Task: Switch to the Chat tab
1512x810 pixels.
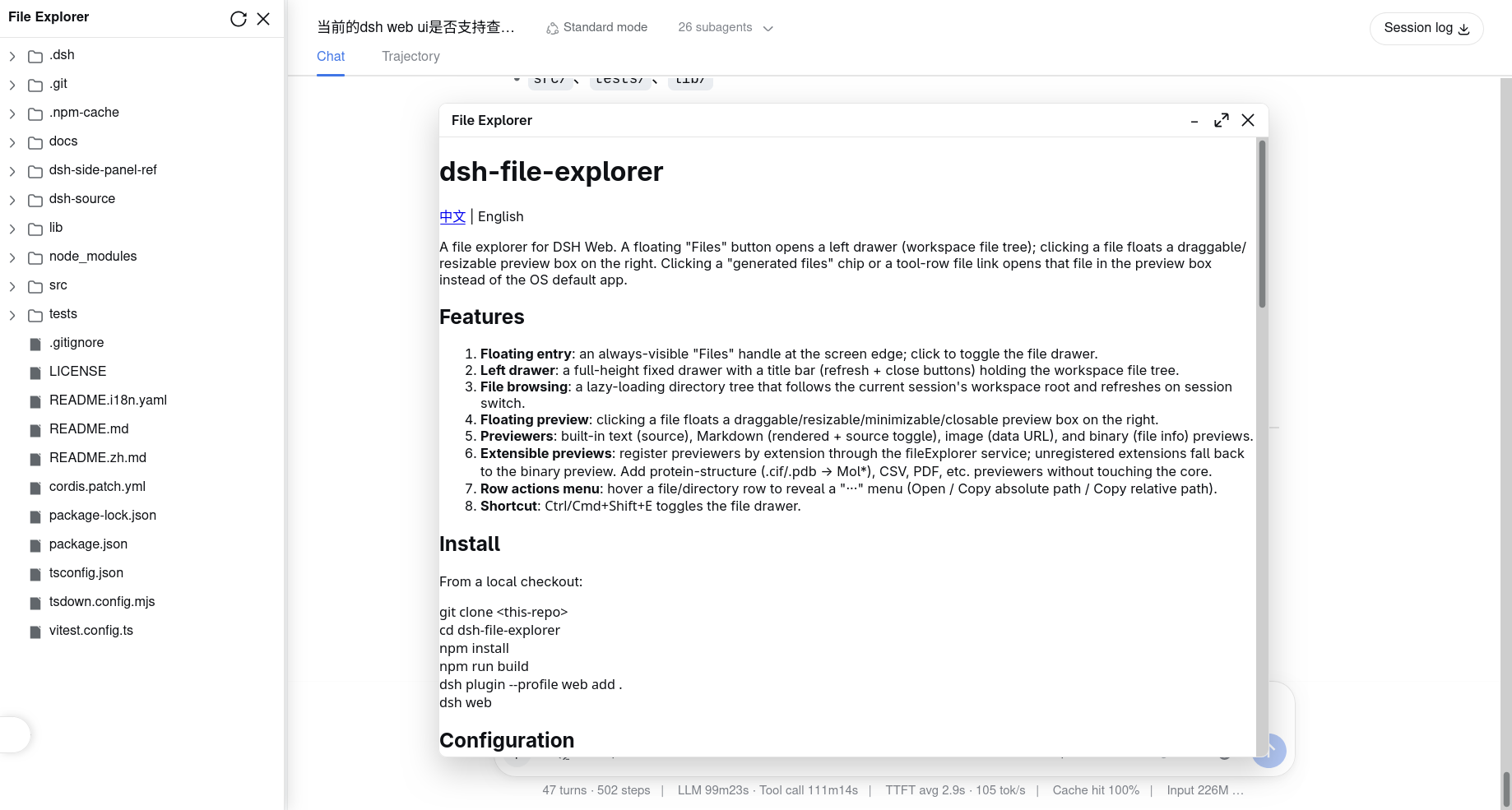Action: [331, 56]
